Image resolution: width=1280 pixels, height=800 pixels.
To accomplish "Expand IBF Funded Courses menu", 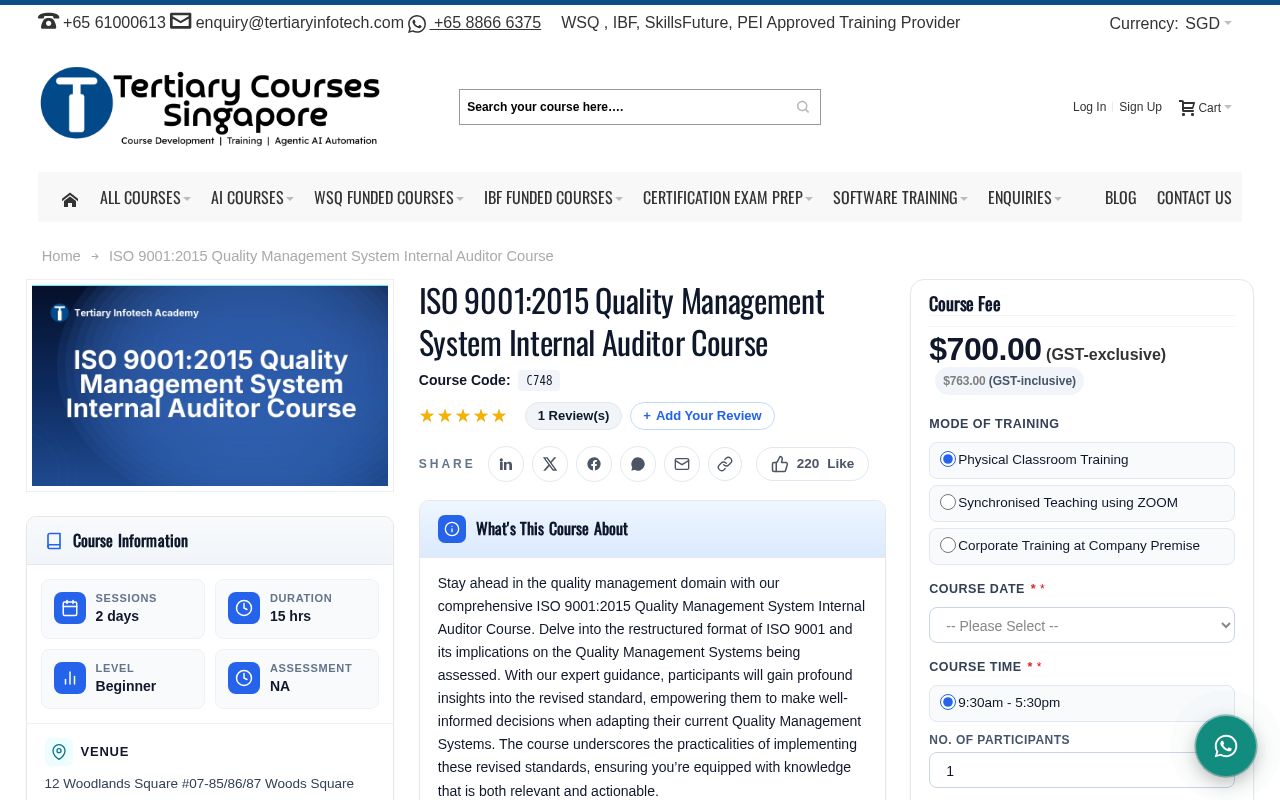I will coord(553,198).
